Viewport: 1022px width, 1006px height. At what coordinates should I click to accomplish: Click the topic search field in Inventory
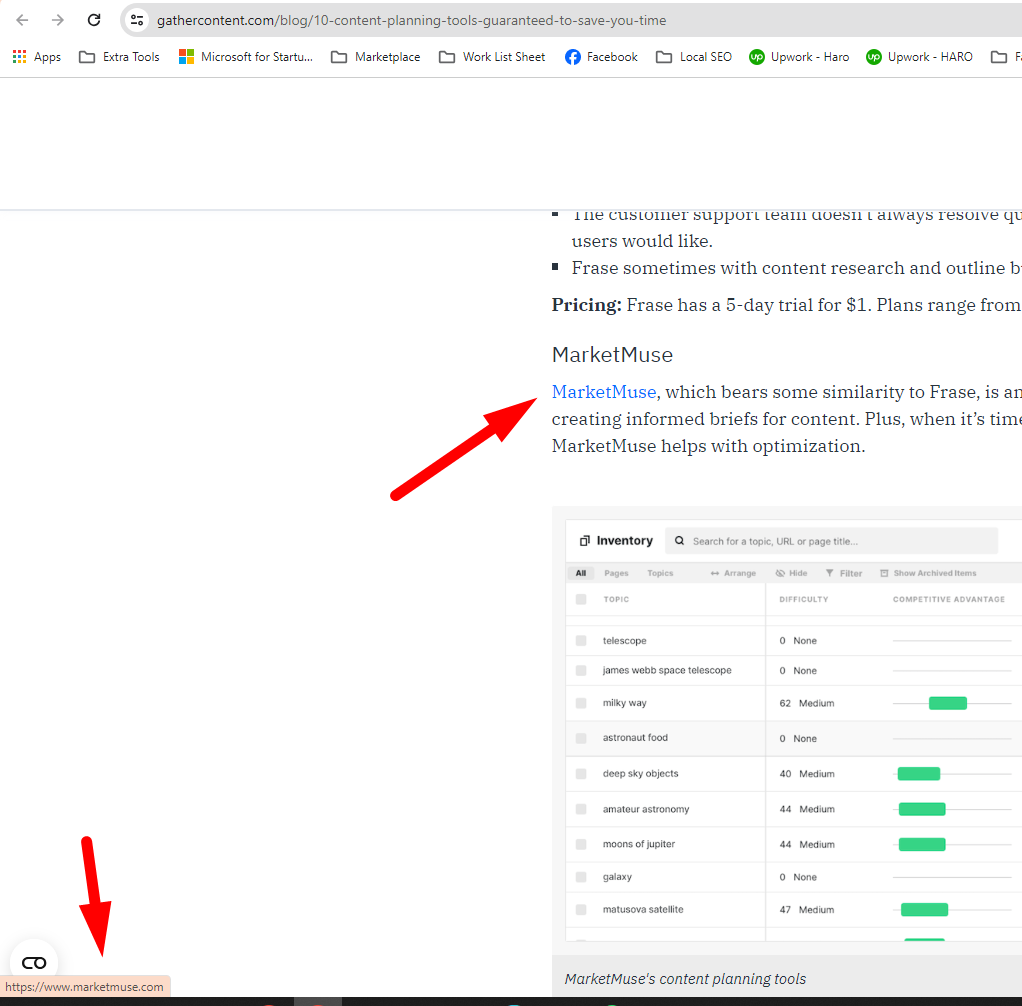click(x=831, y=541)
